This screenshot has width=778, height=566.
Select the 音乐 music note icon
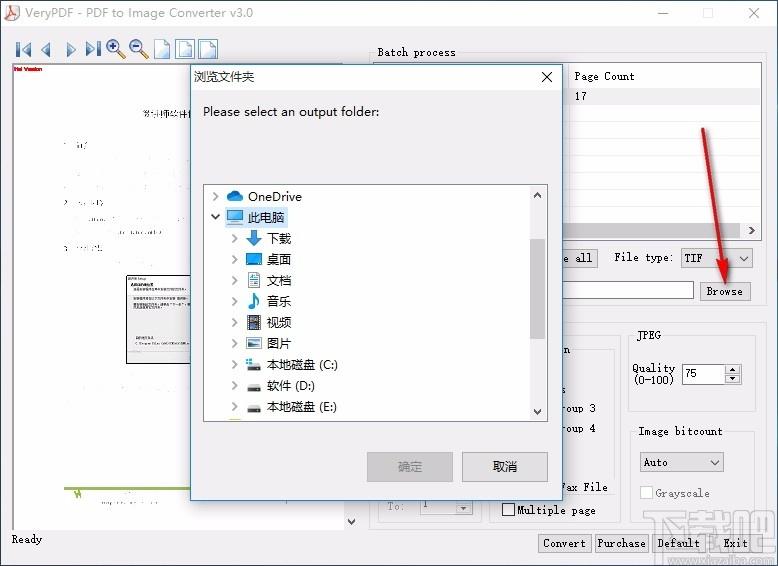pyautogui.click(x=254, y=301)
